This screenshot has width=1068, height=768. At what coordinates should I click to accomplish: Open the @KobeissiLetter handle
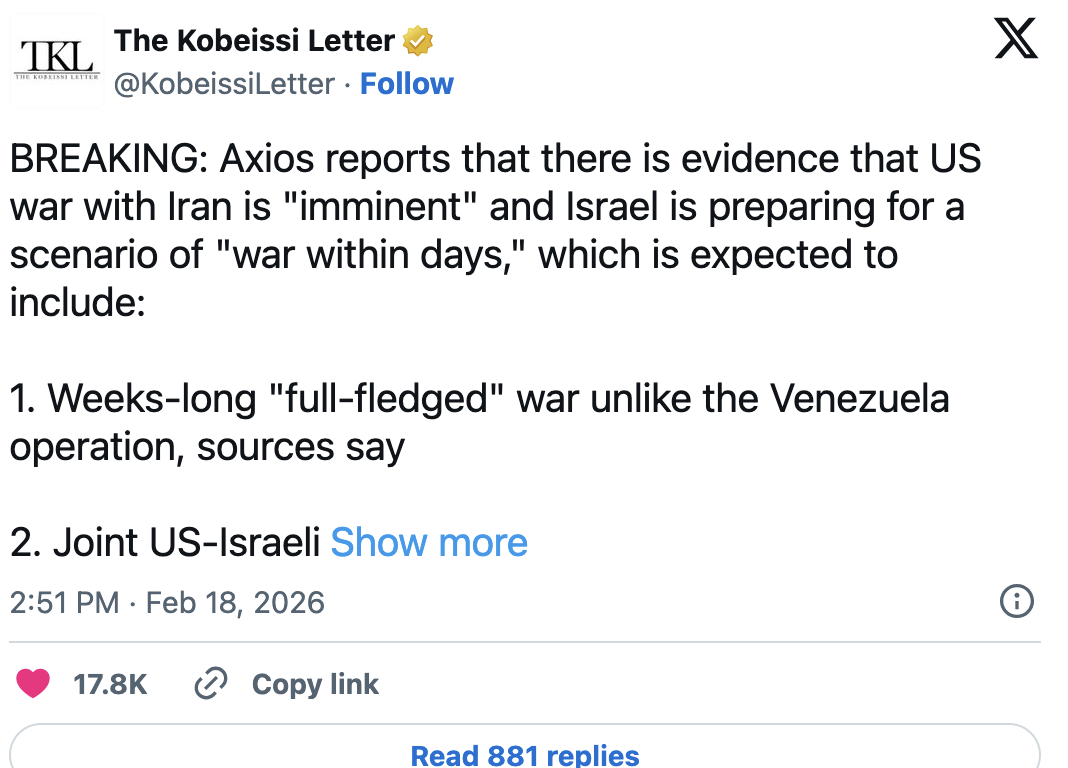point(224,84)
